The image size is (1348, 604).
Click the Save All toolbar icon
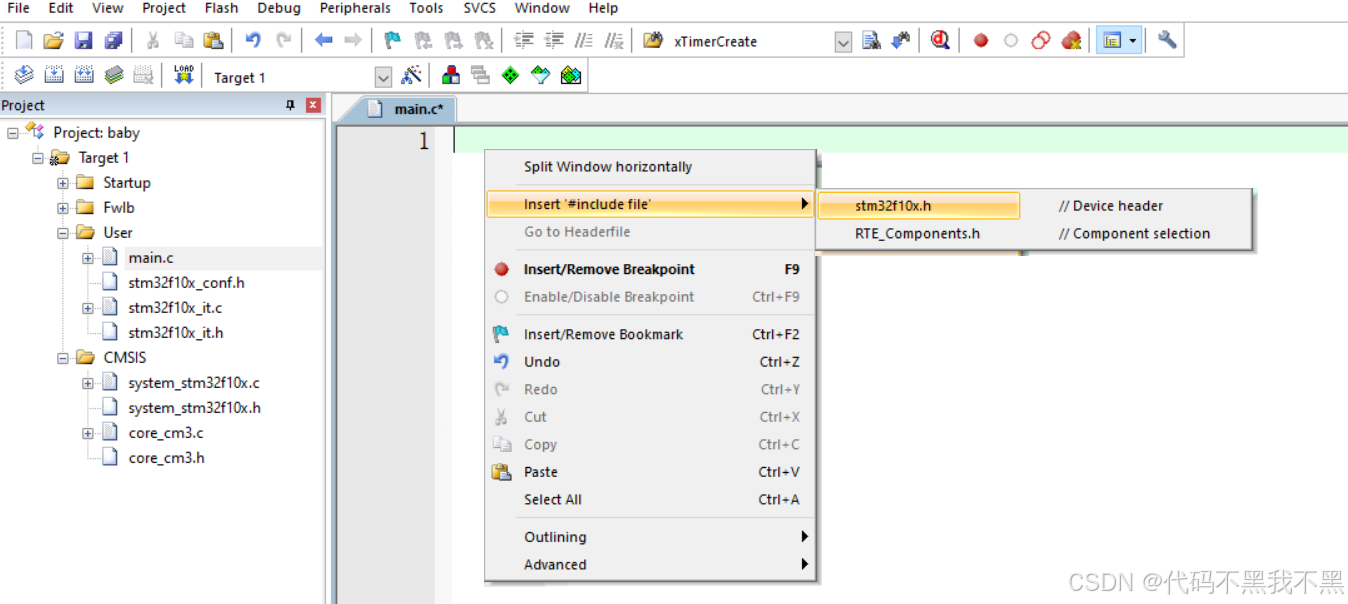113,41
